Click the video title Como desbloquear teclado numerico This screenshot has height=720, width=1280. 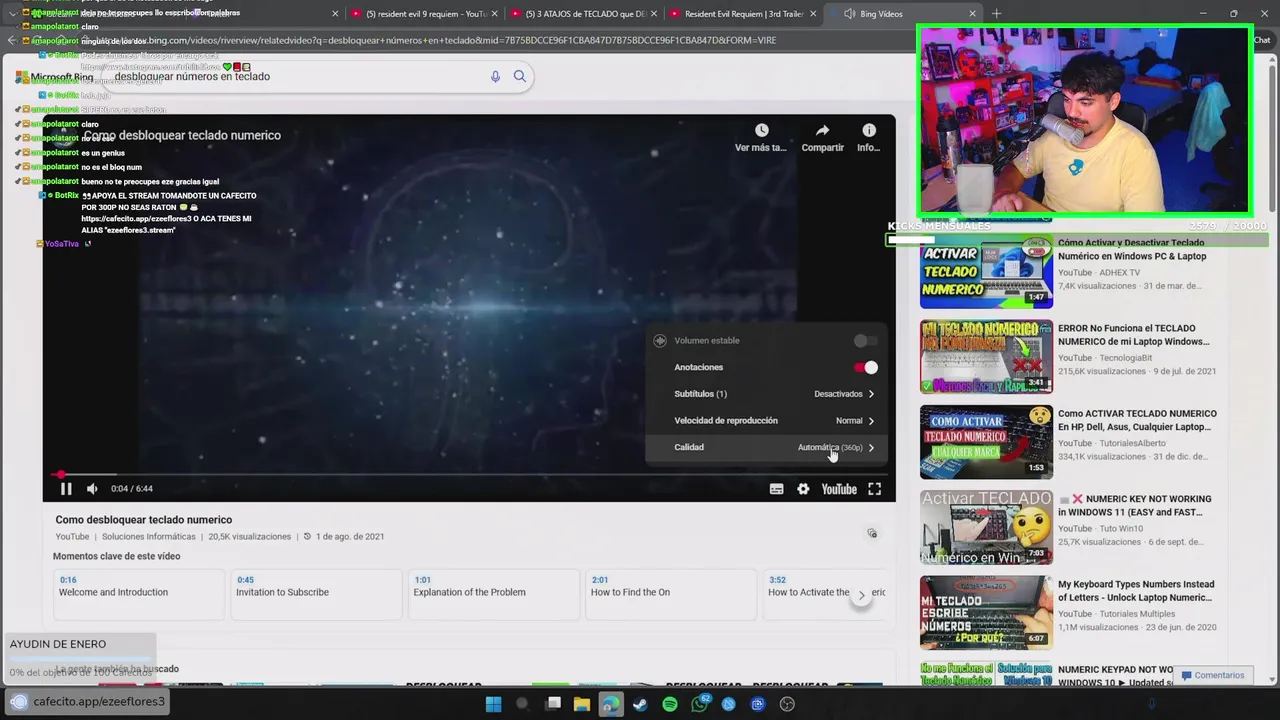point(144,520)
